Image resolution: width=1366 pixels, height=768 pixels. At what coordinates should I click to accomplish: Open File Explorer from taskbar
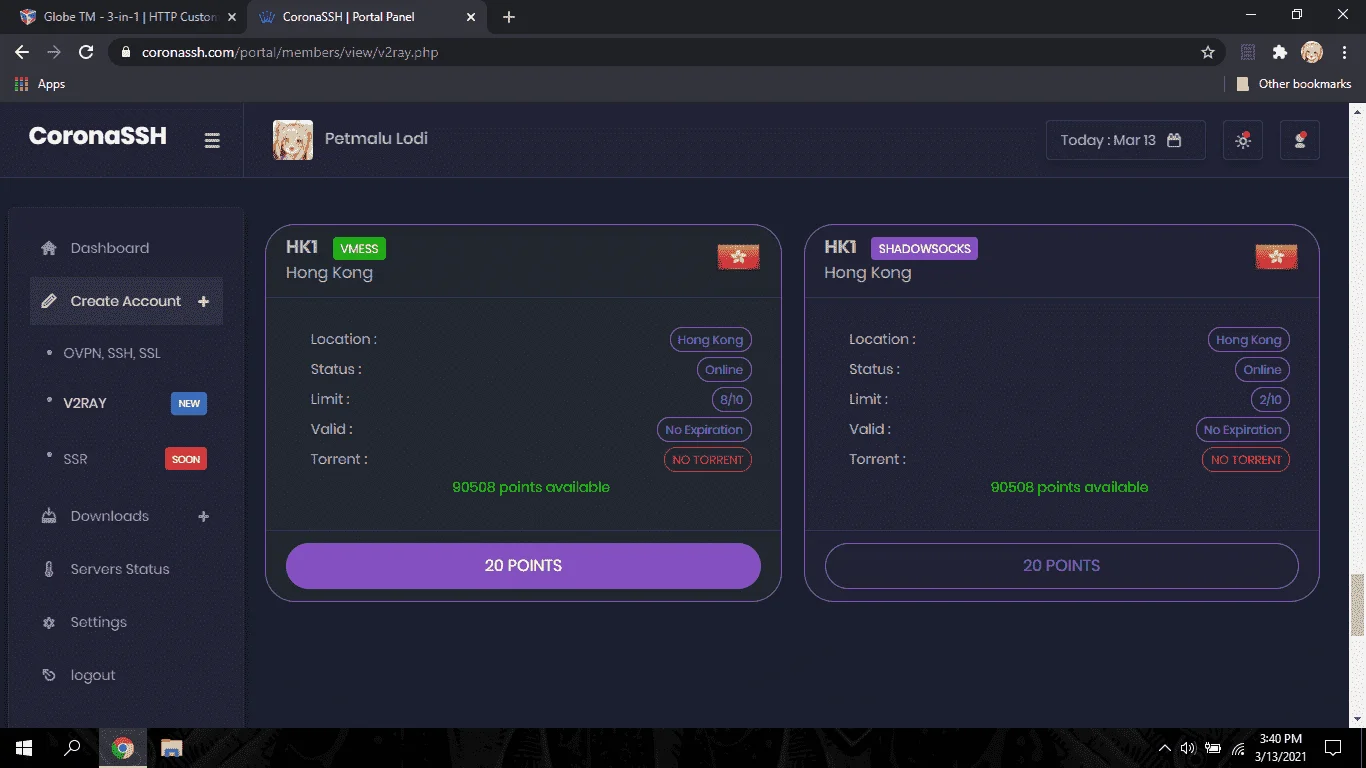[171, 748]
